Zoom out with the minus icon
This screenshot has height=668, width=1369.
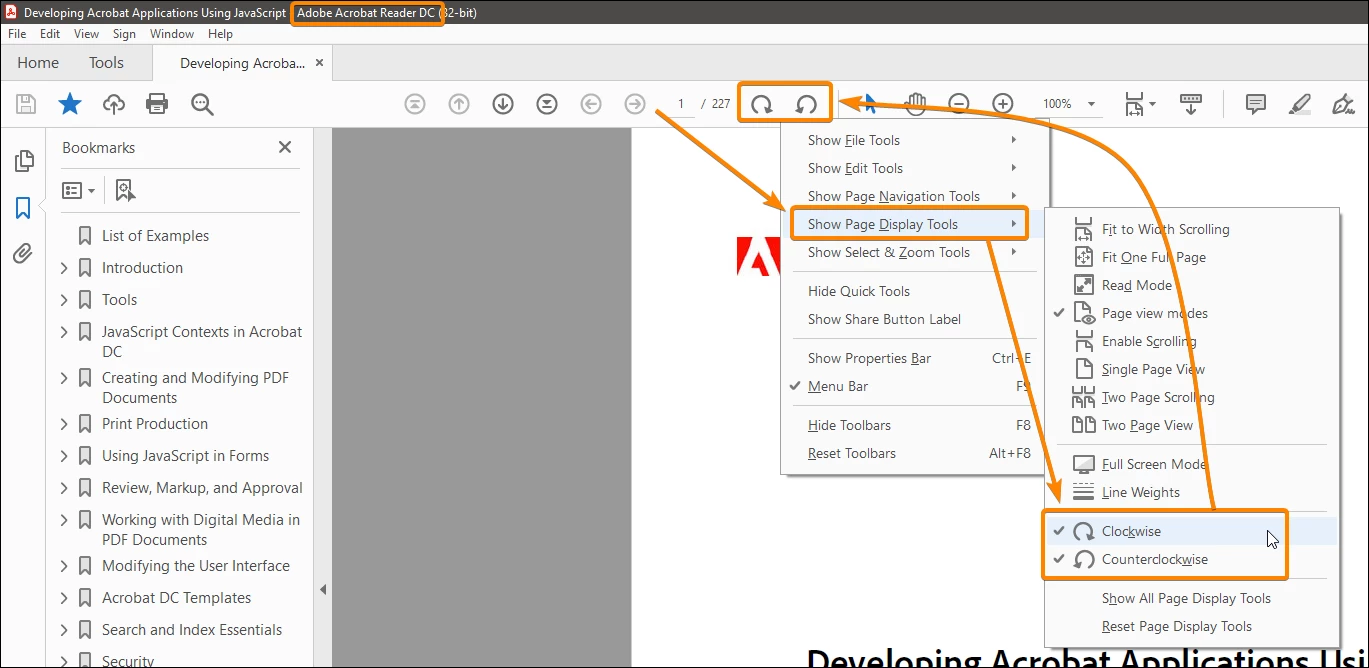(959, 104)
